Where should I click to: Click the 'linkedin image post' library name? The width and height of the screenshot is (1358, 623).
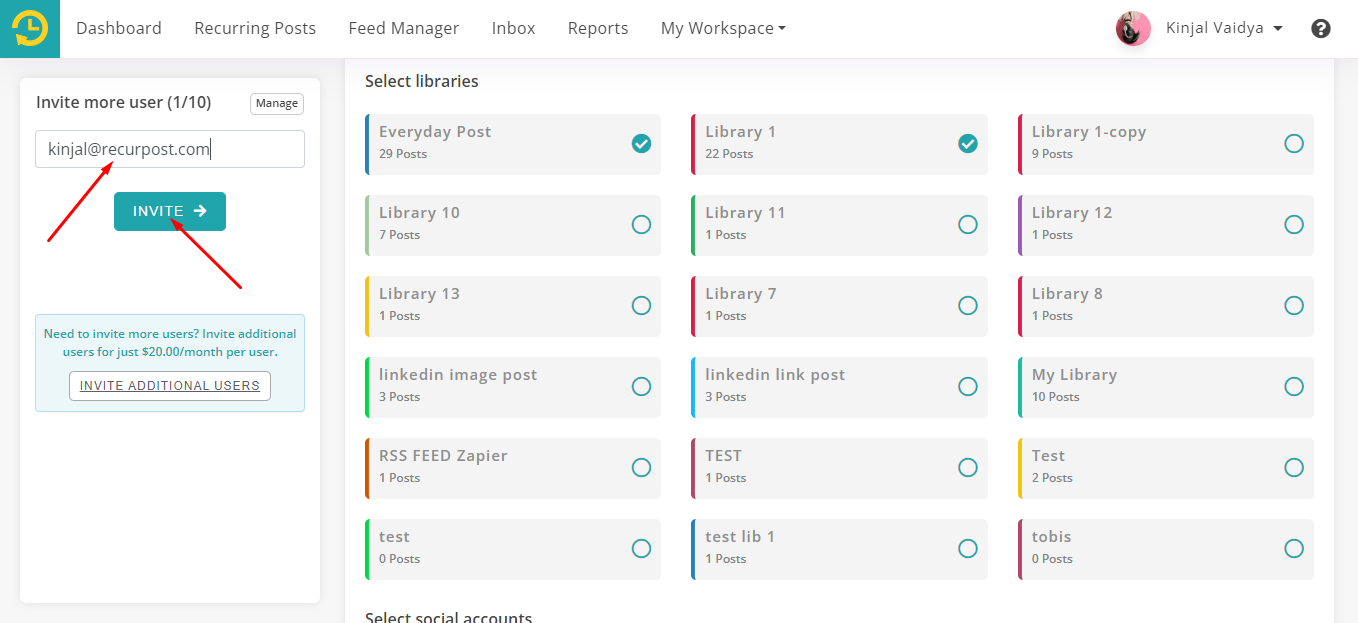[x=458, y=375]
